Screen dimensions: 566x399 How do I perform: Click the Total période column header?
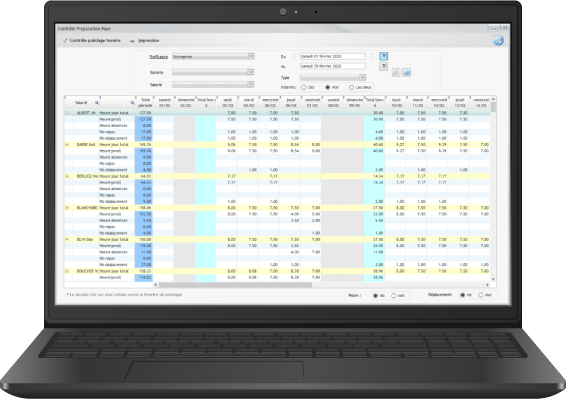click(145, 103)
